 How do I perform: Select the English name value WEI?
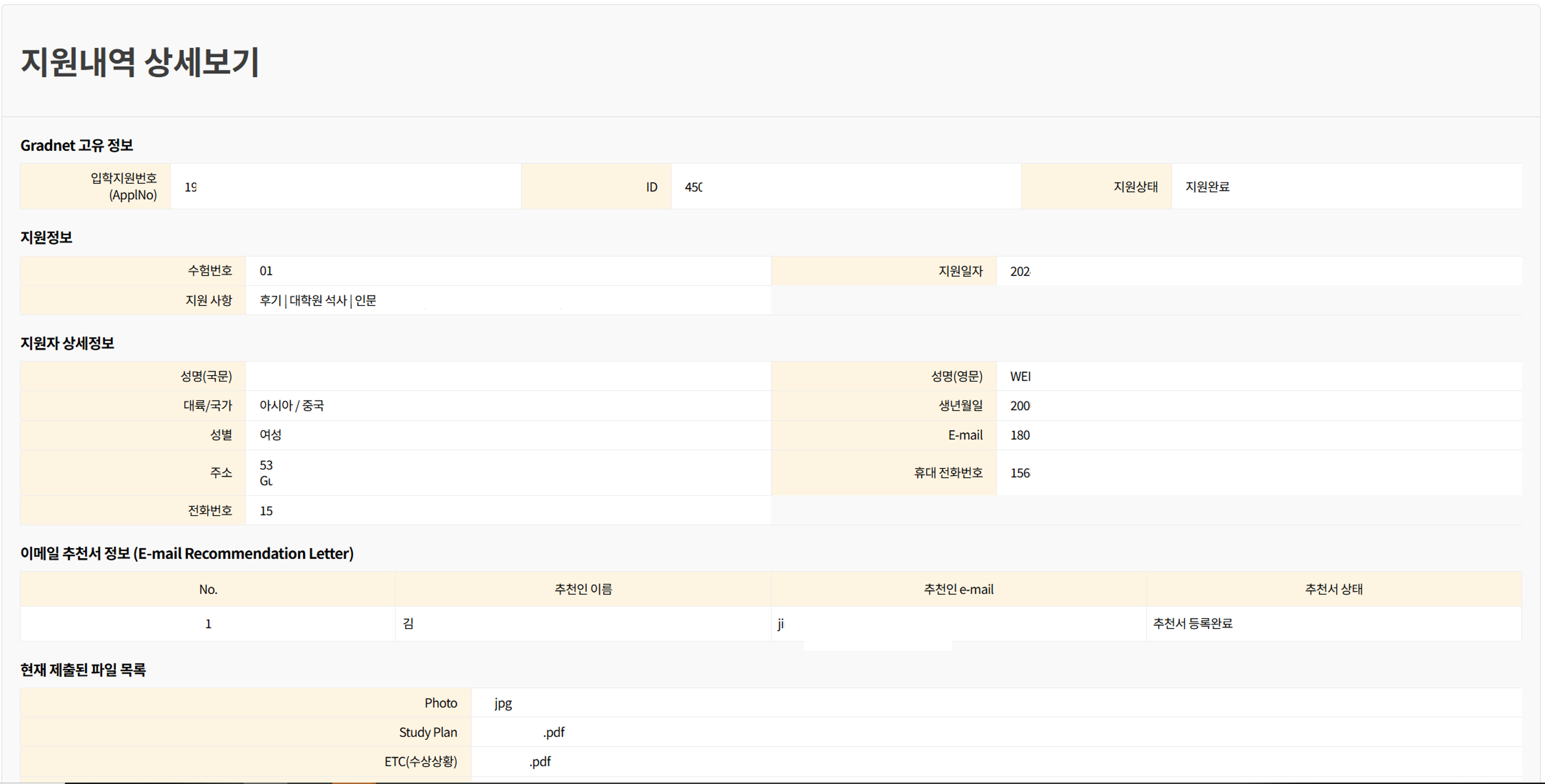click(x=1020, y=377)
